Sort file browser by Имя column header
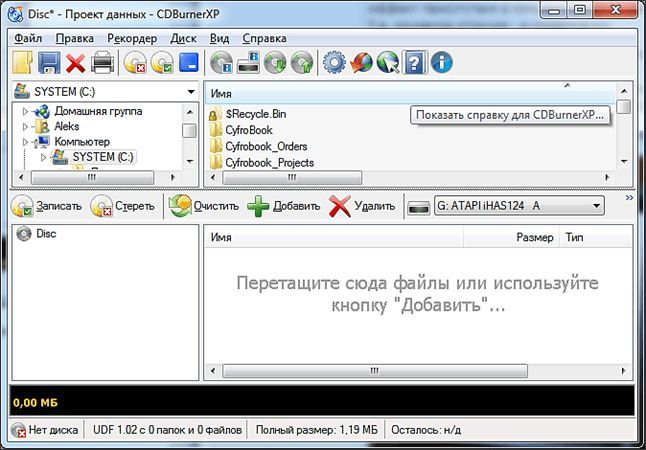 pyautogui.click(x=410, y=94)
